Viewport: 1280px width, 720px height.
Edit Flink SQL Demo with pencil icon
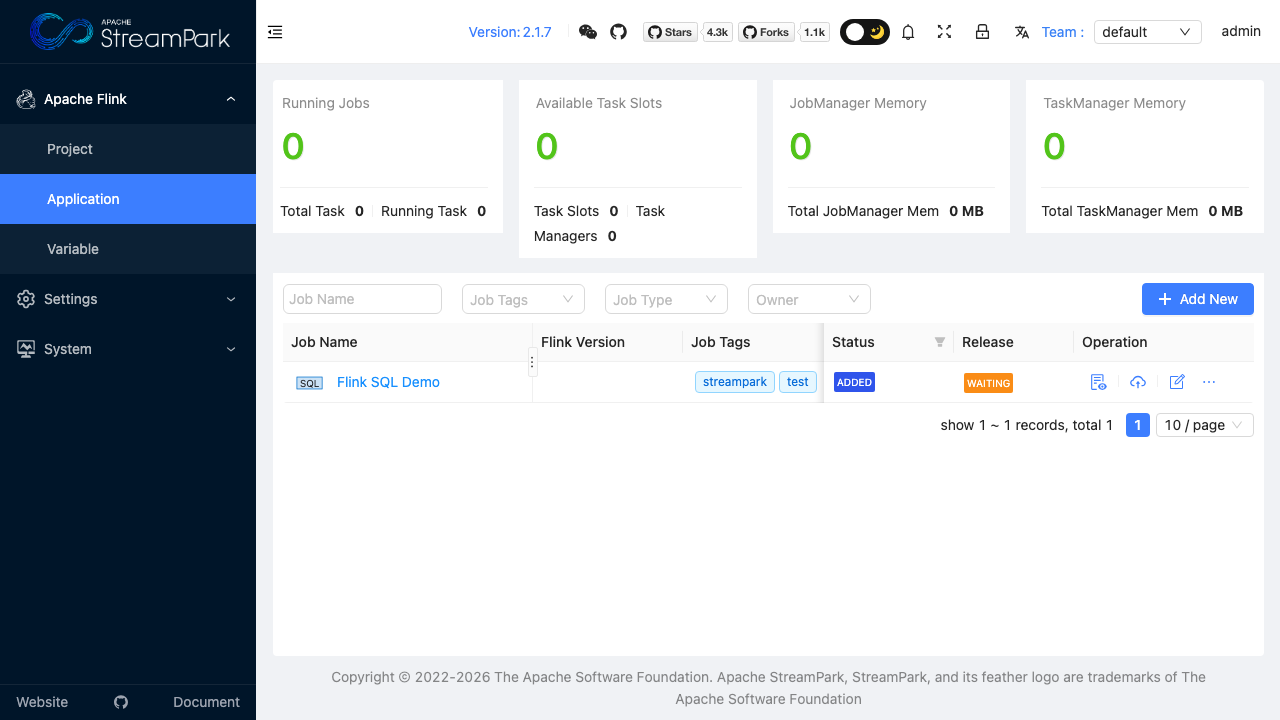point(1177,382)
